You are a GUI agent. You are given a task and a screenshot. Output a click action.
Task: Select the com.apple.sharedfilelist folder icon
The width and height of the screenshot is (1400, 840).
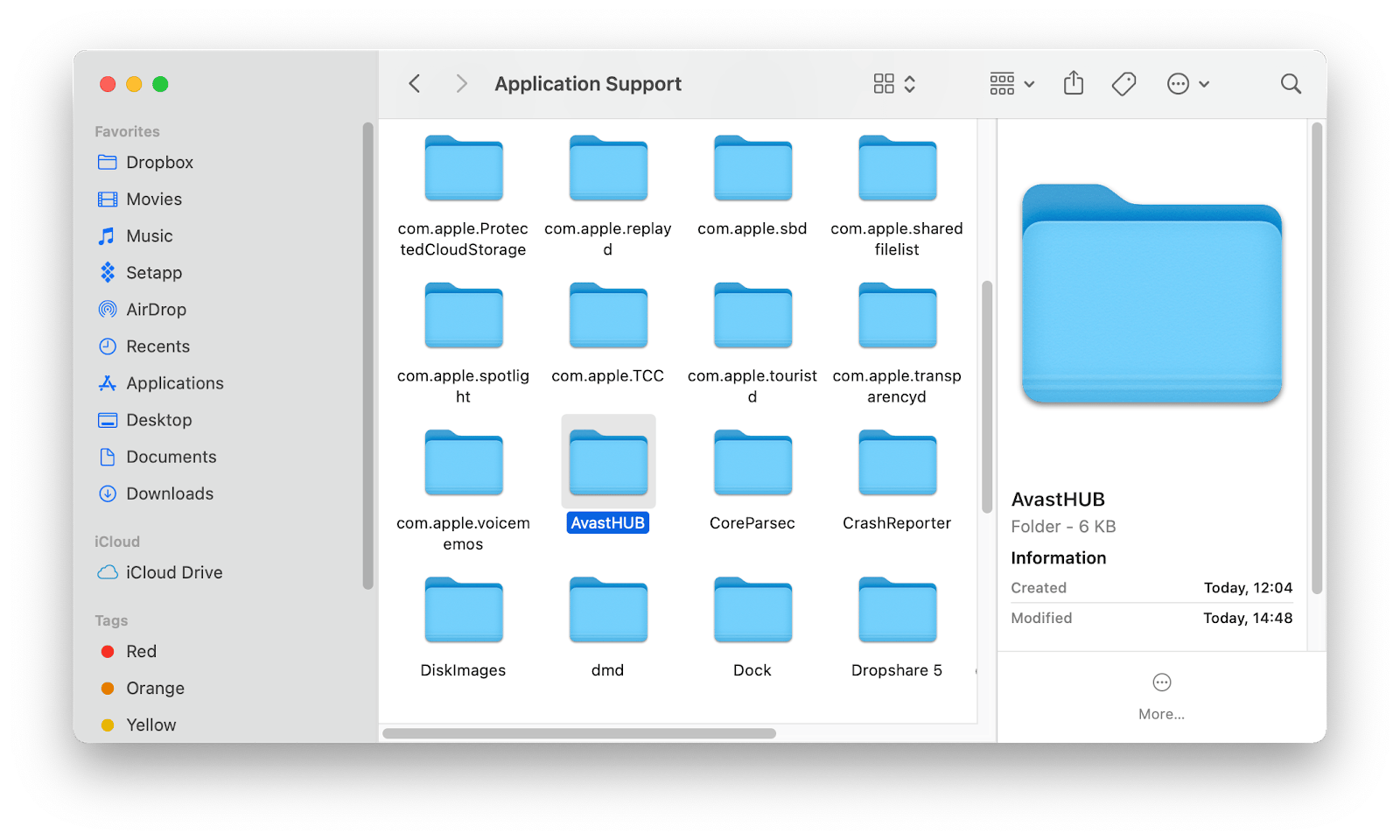tap(897, 168)
